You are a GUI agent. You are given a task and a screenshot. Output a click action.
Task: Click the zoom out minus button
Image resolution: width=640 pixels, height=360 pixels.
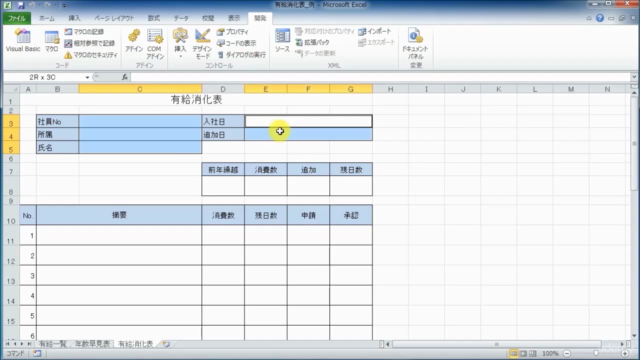click(567, 353)
